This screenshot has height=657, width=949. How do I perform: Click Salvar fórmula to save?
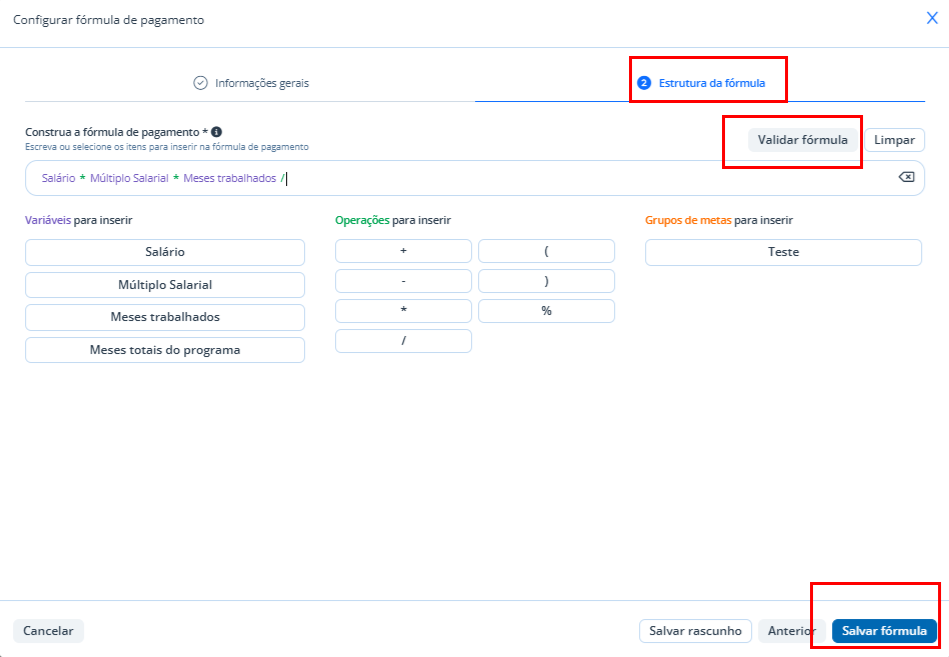coord(884,631)
